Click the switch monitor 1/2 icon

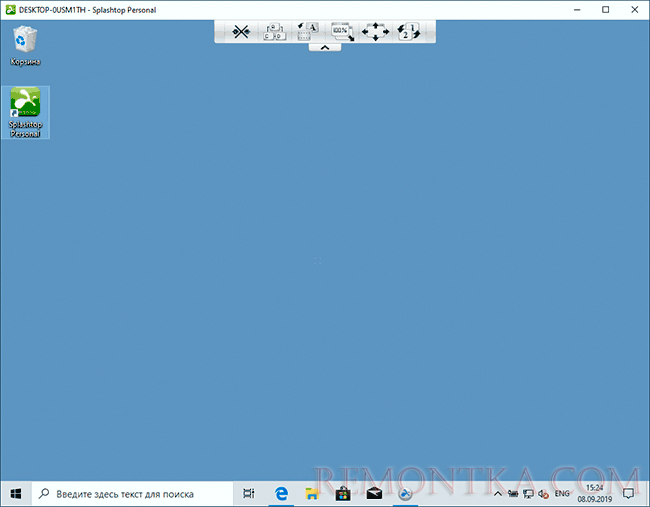tap(409, 32)
